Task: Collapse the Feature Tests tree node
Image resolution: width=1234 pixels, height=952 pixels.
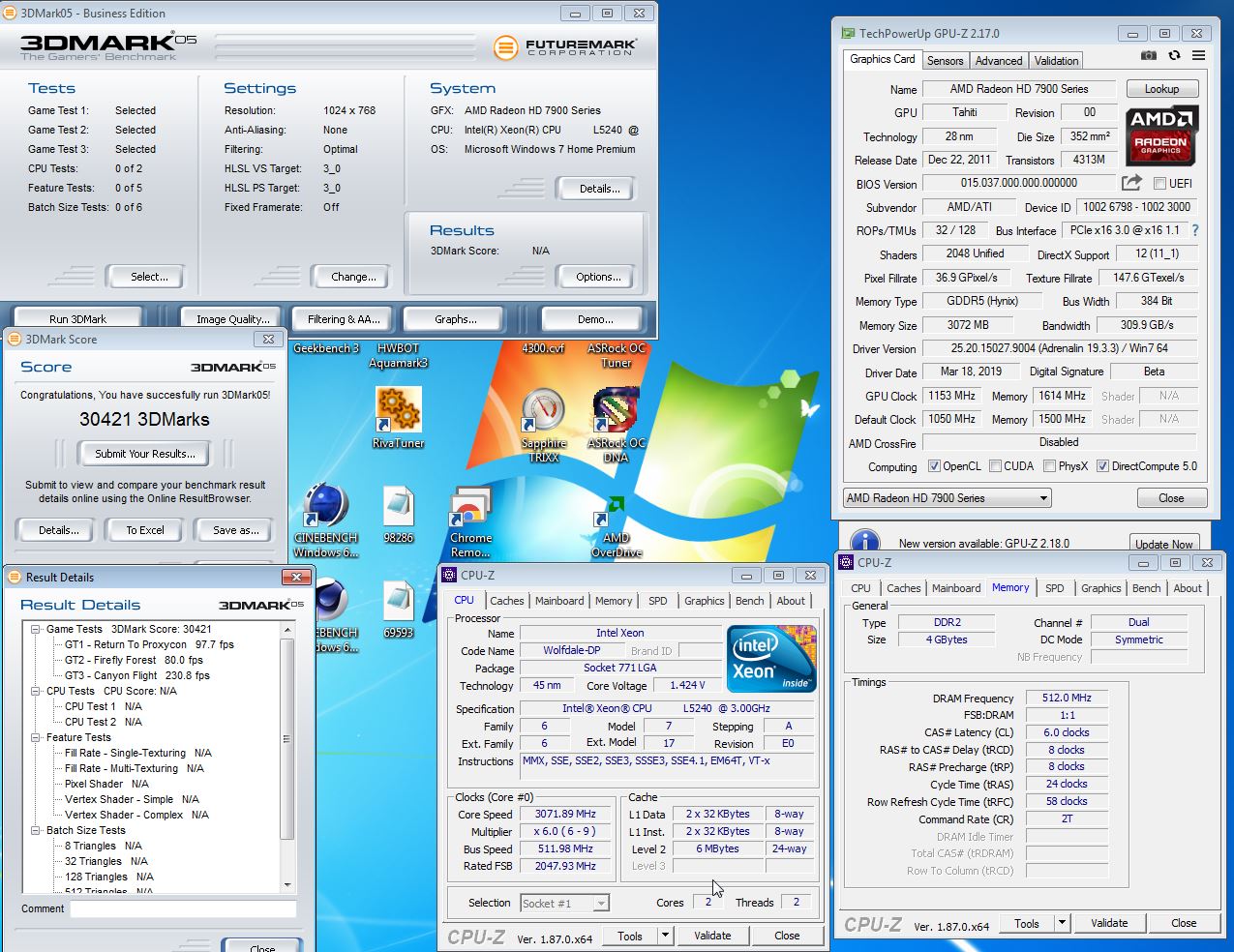Action: [x=35, y=737]
